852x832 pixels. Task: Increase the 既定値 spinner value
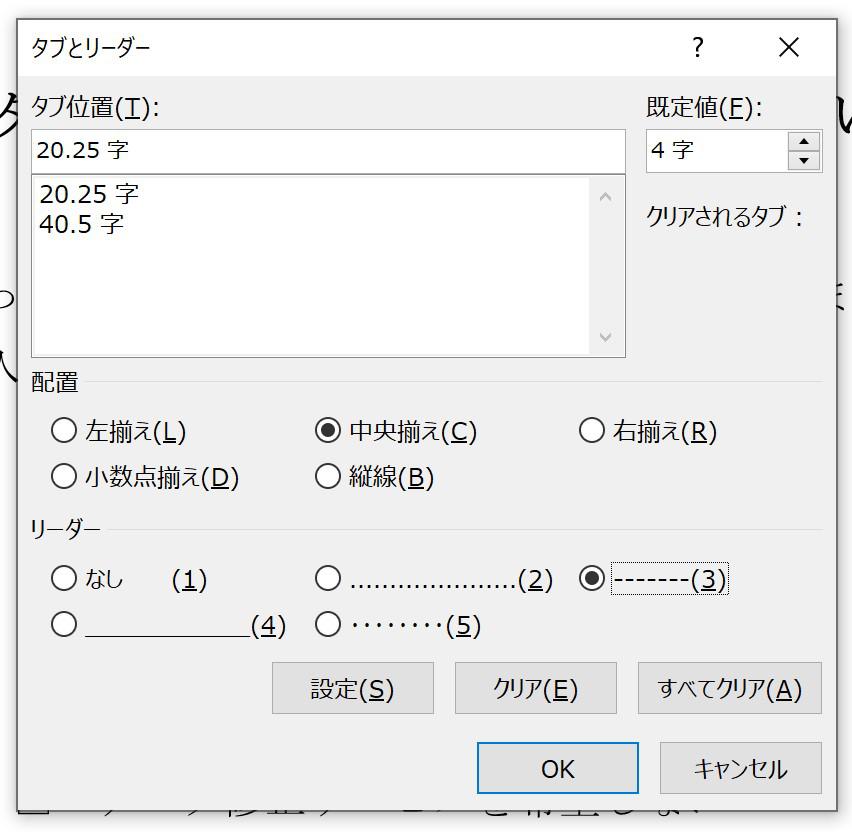(803, 141)
